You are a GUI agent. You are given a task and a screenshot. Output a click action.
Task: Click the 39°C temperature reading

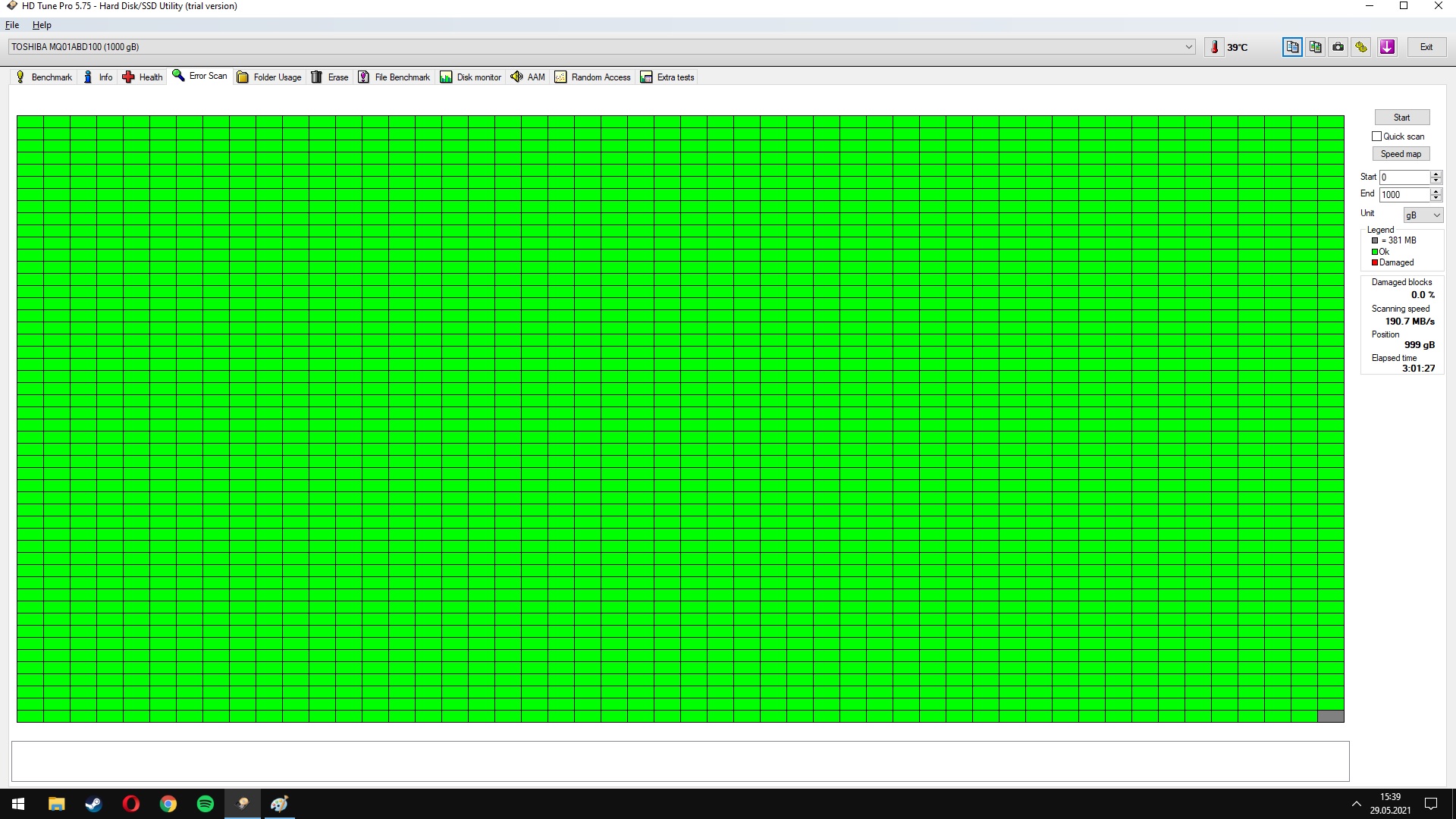pyautogui.click(x=1237, y=47)
